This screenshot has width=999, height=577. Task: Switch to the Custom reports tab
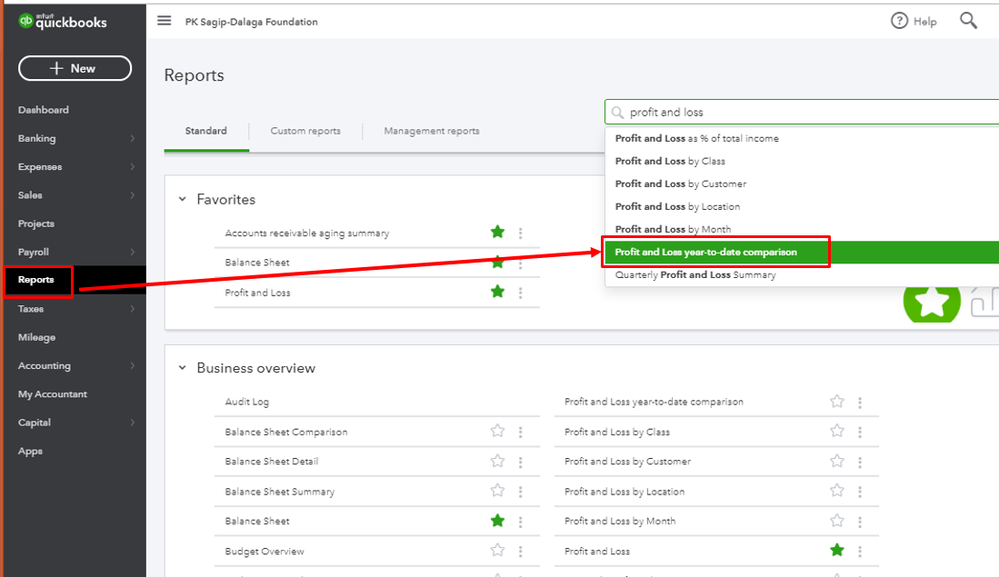305,131
